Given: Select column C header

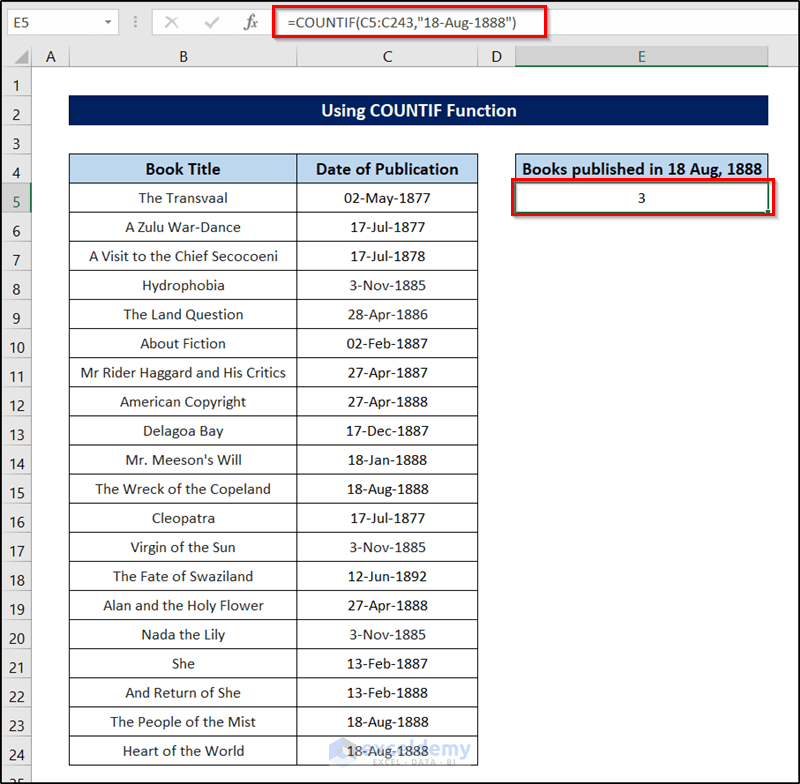Looking at the screenshot, I should (387, 57).
